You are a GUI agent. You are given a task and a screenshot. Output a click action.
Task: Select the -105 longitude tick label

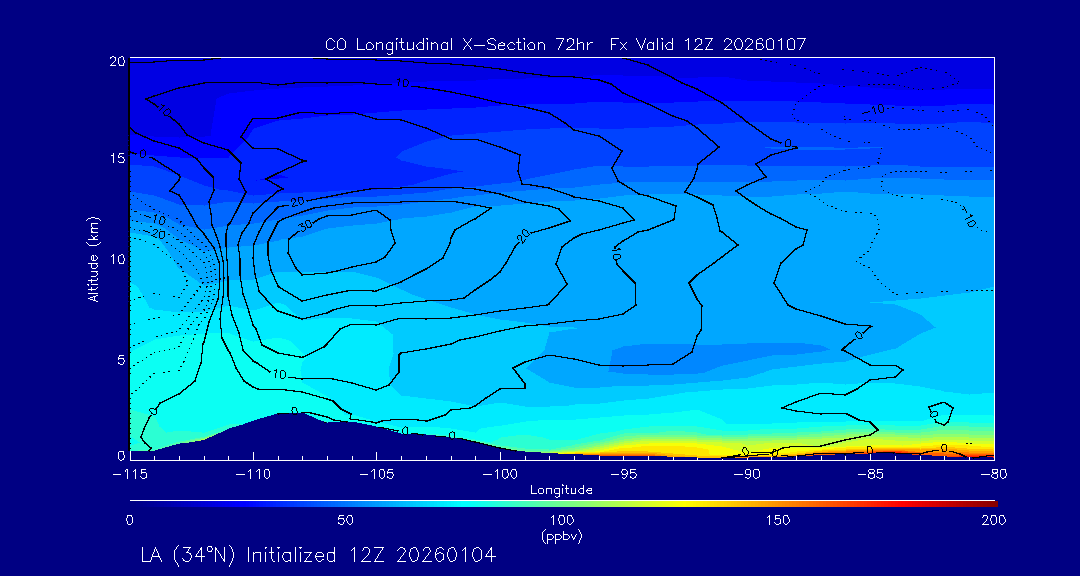tap(376, 474)
